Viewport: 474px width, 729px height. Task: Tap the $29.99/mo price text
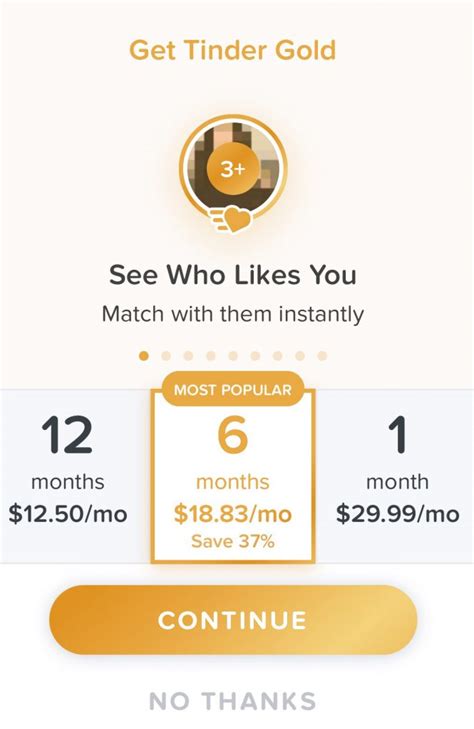pos(398,514)
